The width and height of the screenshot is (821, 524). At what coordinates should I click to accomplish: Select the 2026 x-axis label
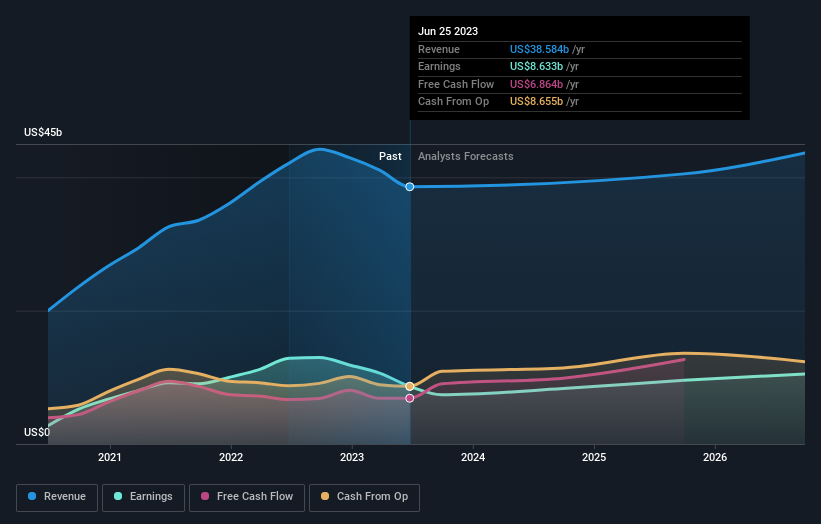[x=715, y=458]
